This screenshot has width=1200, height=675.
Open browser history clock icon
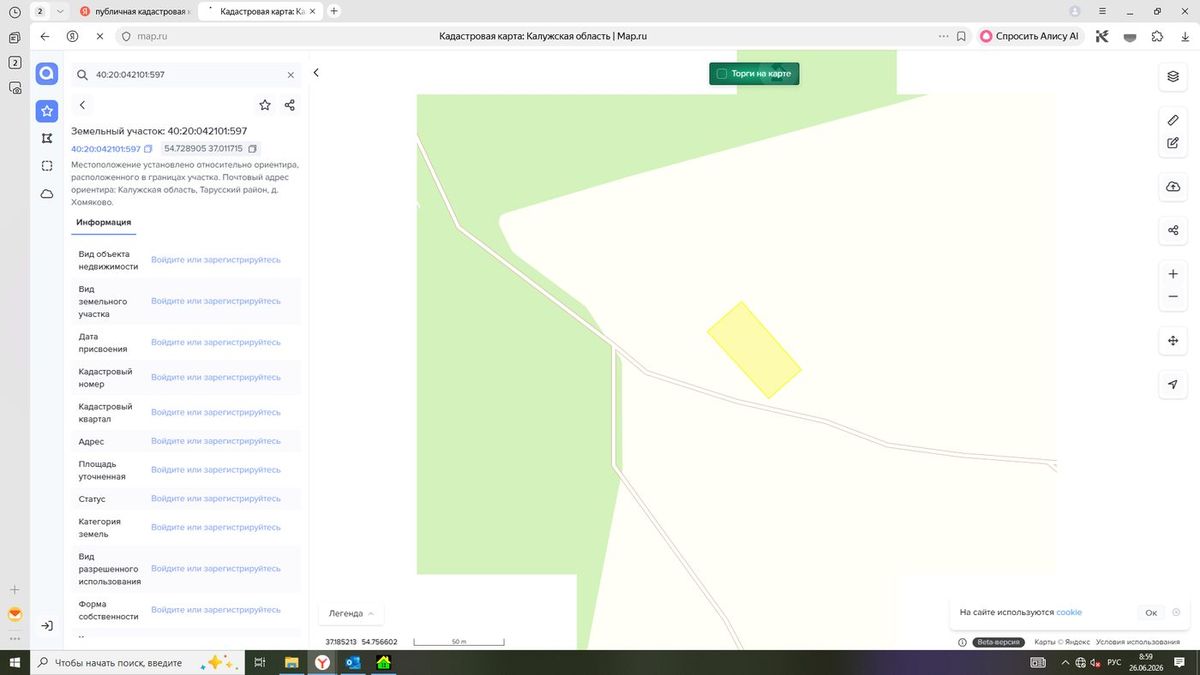15,12
